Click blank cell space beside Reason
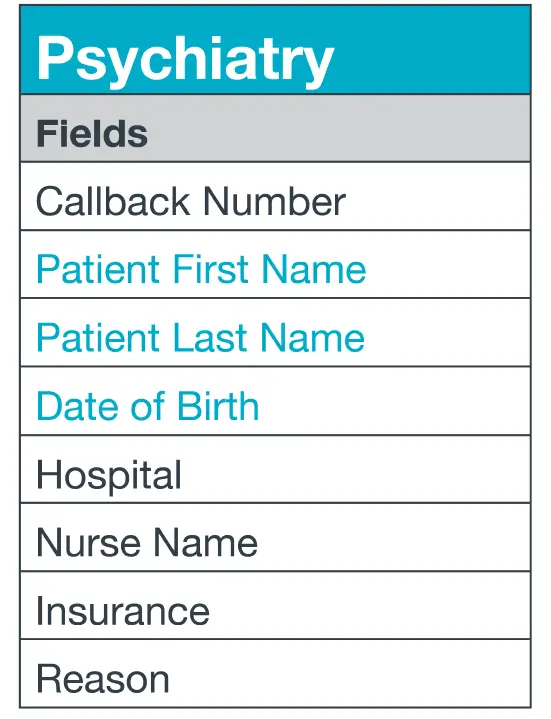This screenshot has width=551, height=719. [x=351, y=673]
